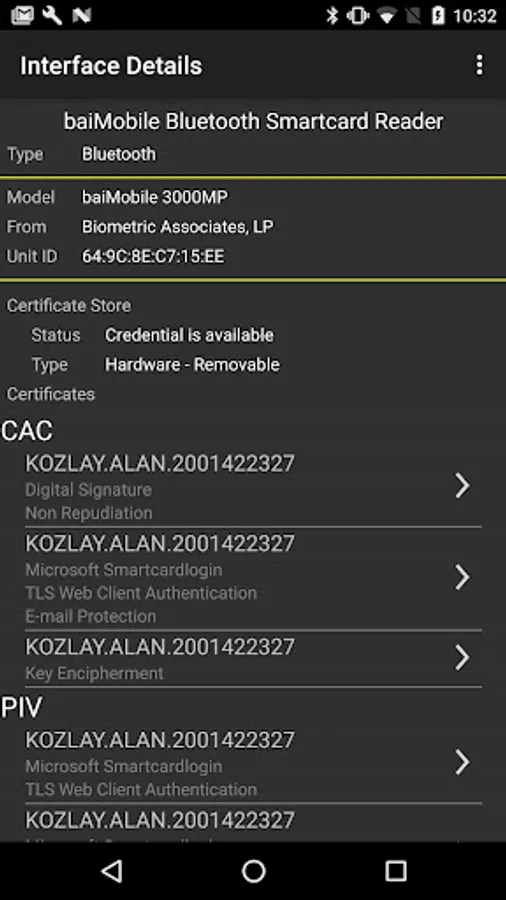This screenshot has width=506, height=900.
Task: Expand Key Encipherment certificate chevron
Action: point(462,657)
